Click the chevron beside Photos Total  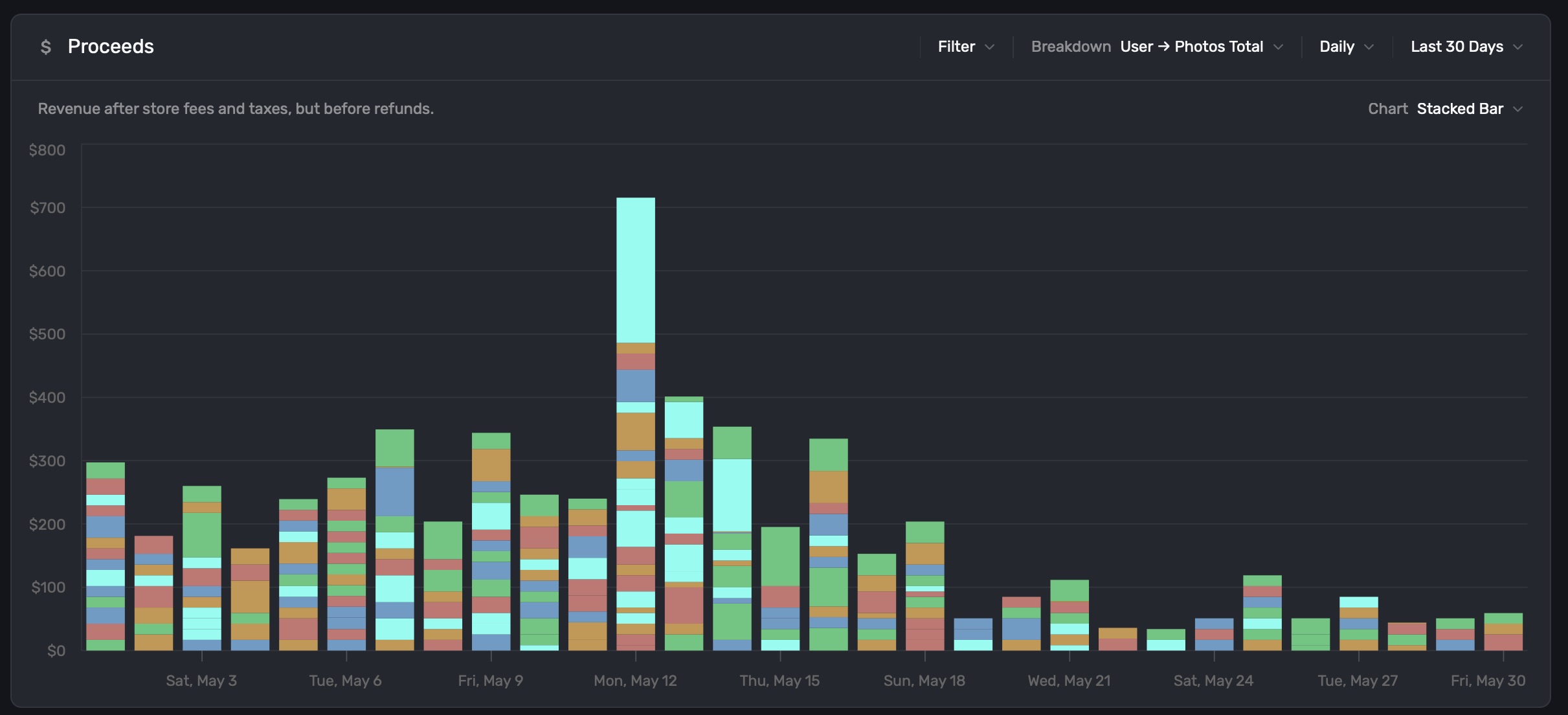pos(1278,47)
